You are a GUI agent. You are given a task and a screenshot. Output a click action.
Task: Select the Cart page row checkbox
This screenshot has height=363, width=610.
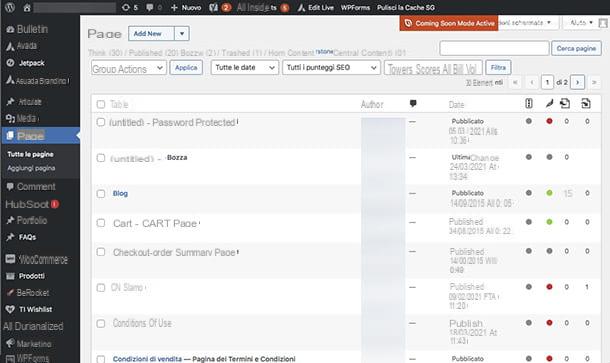(x=101, y=223)
